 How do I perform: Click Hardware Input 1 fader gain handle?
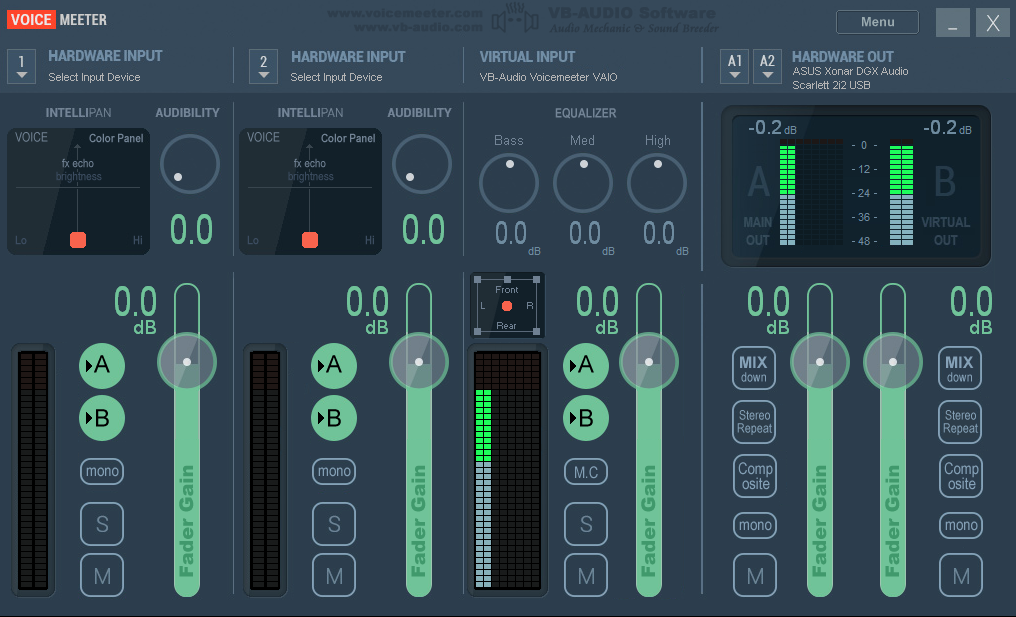(x=187, y=362)
